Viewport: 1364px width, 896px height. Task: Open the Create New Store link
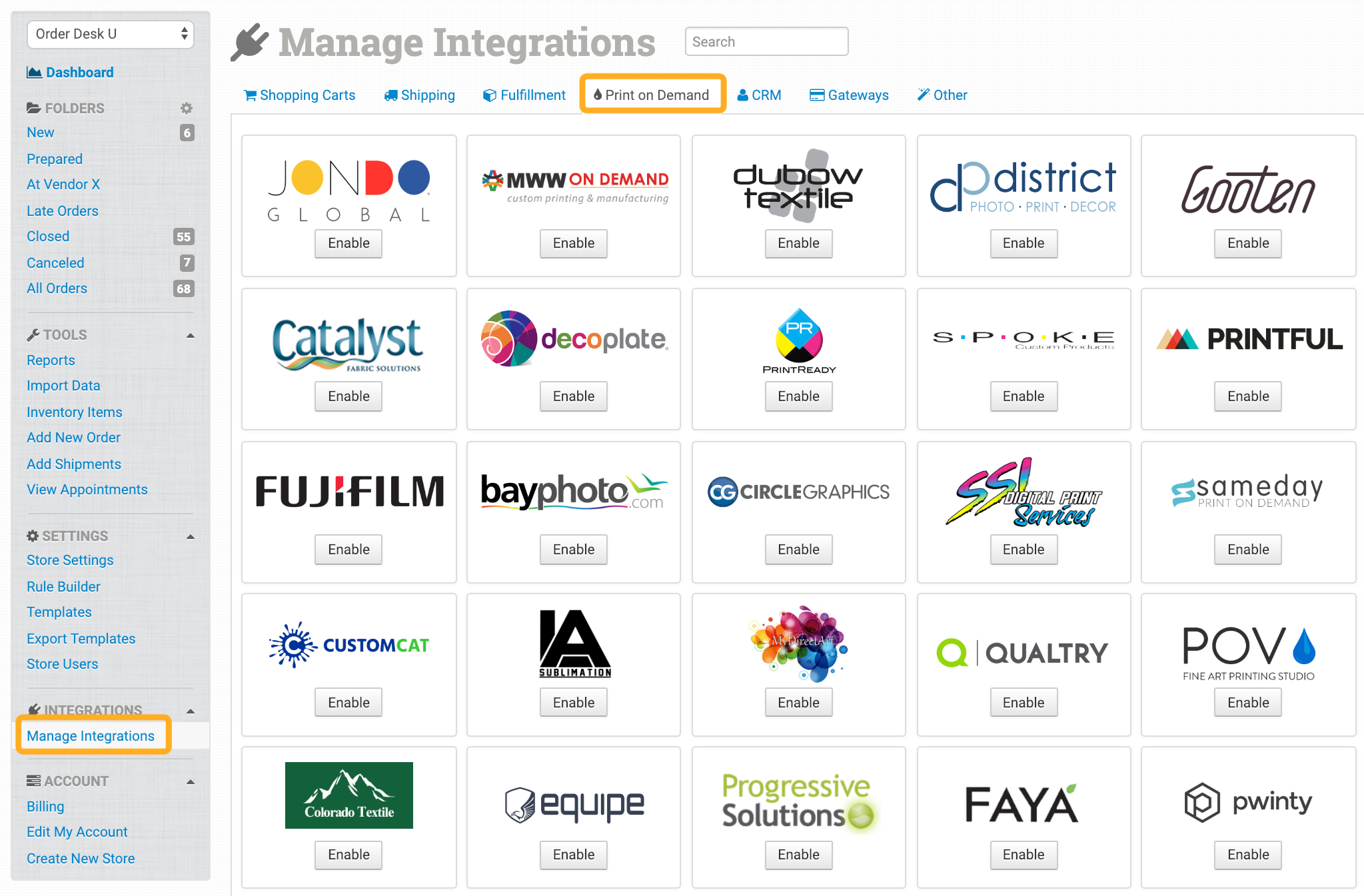click(x=80, y=858)
